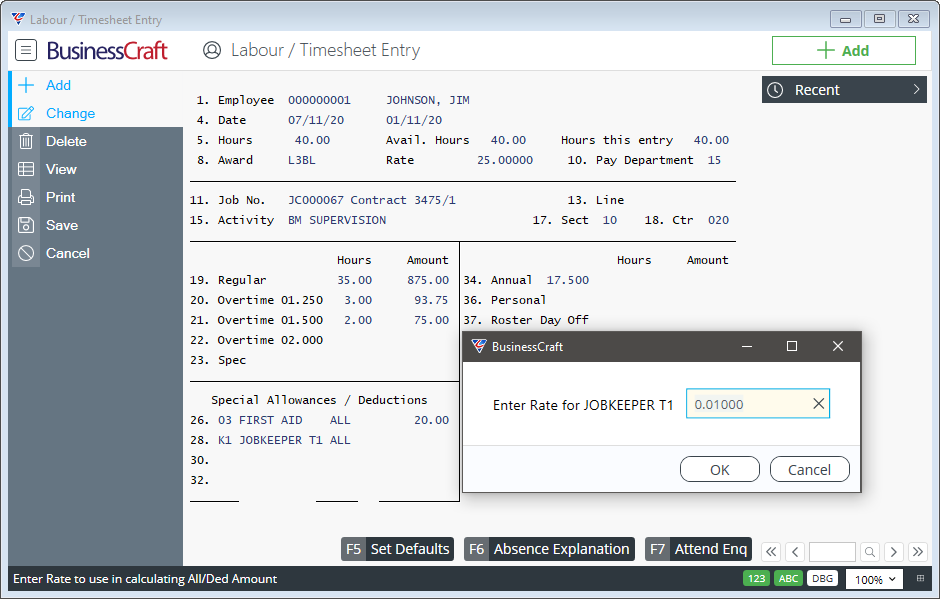Click the record search input box
This screenshot has width=940, height=599.
(x=832, y=552)
